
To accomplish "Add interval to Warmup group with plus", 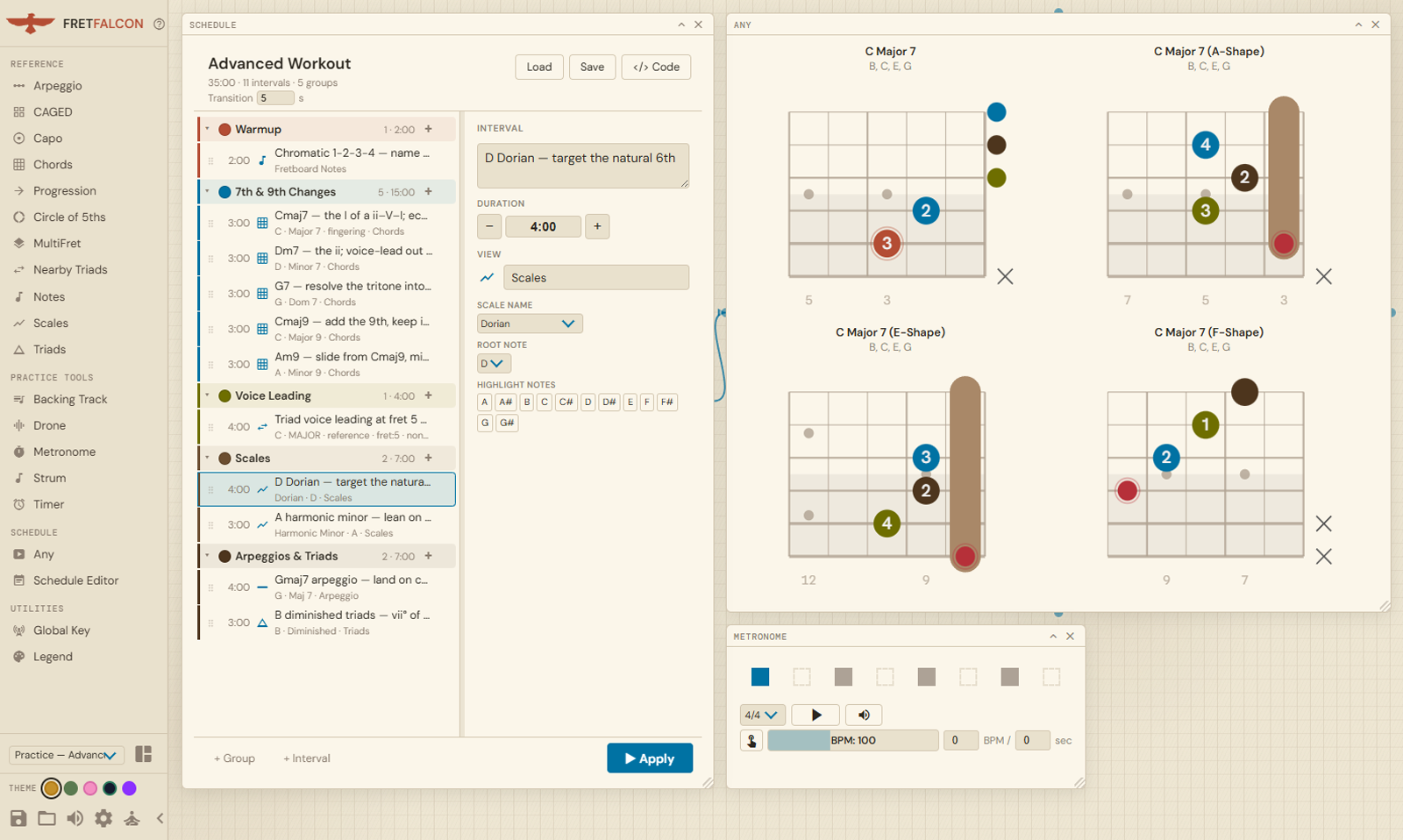I will tap(429, 129).
